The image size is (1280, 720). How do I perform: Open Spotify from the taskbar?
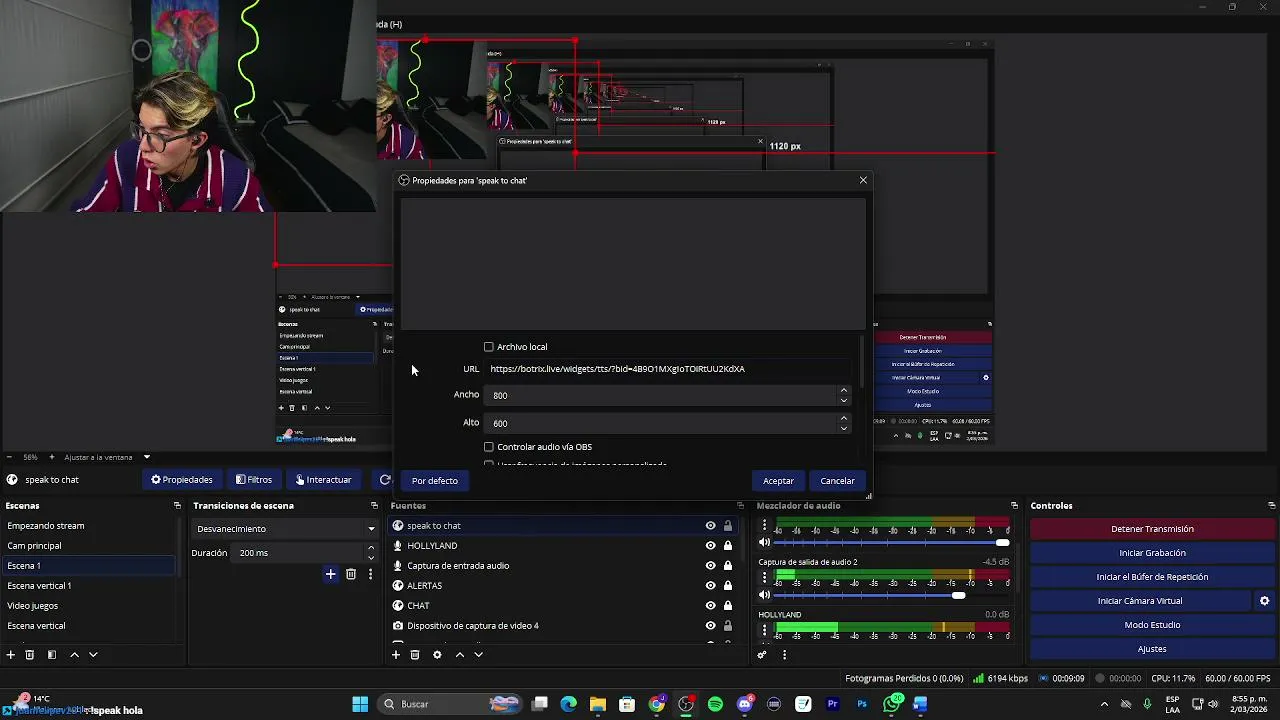(x=715, y=704)
